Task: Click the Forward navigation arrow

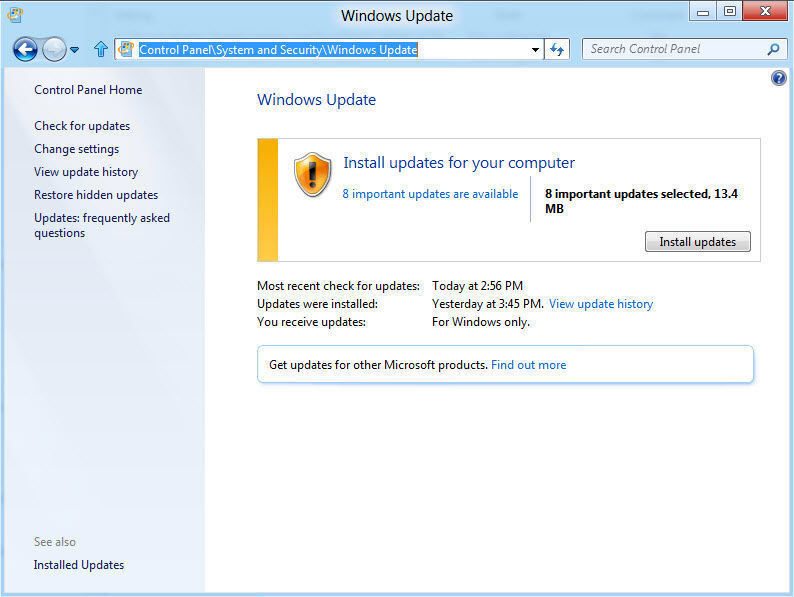Action: click(x=54, y=50)
